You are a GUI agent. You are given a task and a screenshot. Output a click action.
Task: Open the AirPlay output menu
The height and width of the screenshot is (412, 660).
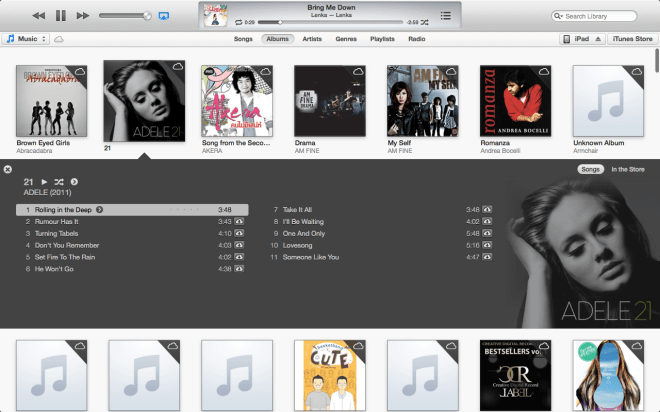click(164, 16)
